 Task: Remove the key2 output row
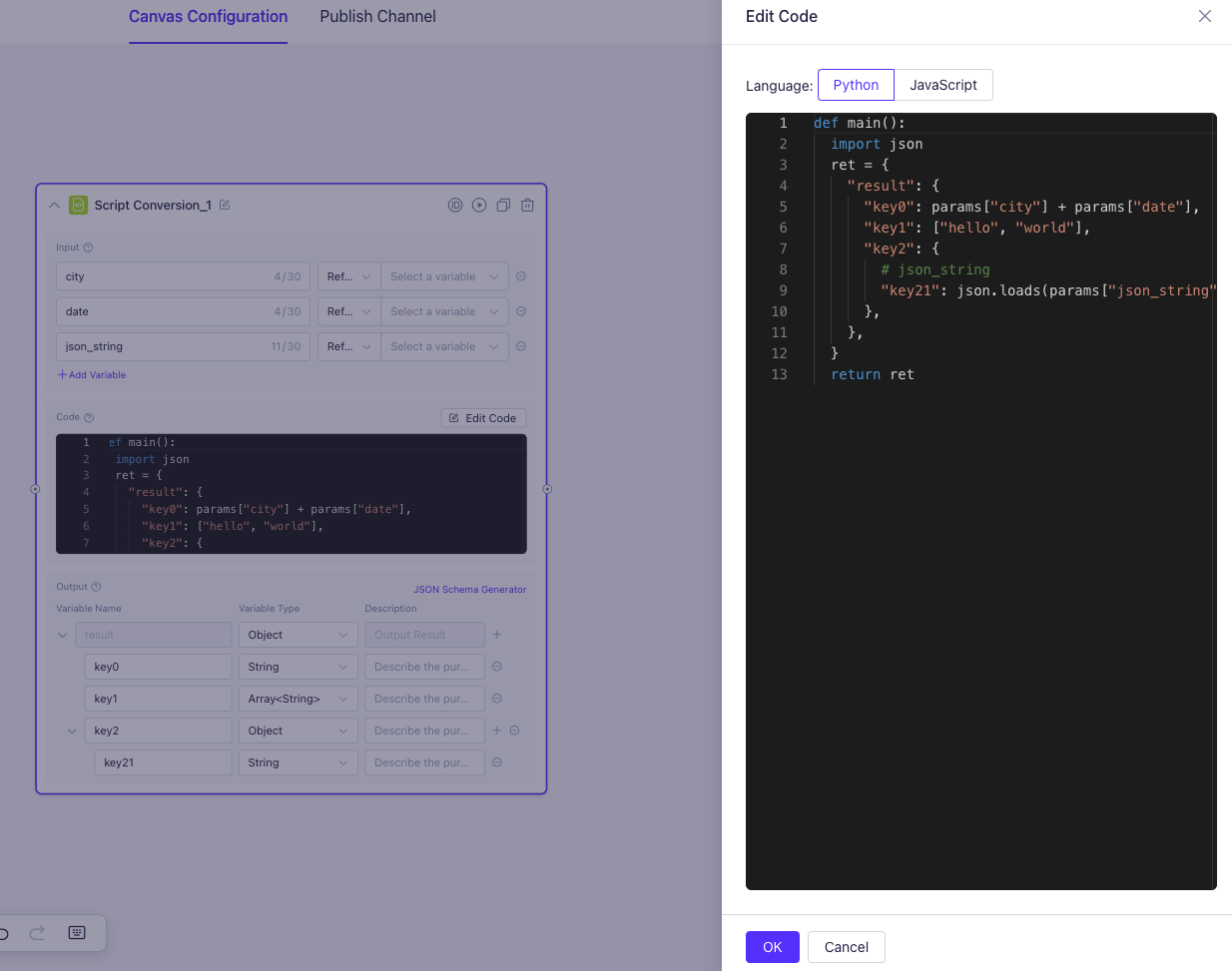point(515,730)
